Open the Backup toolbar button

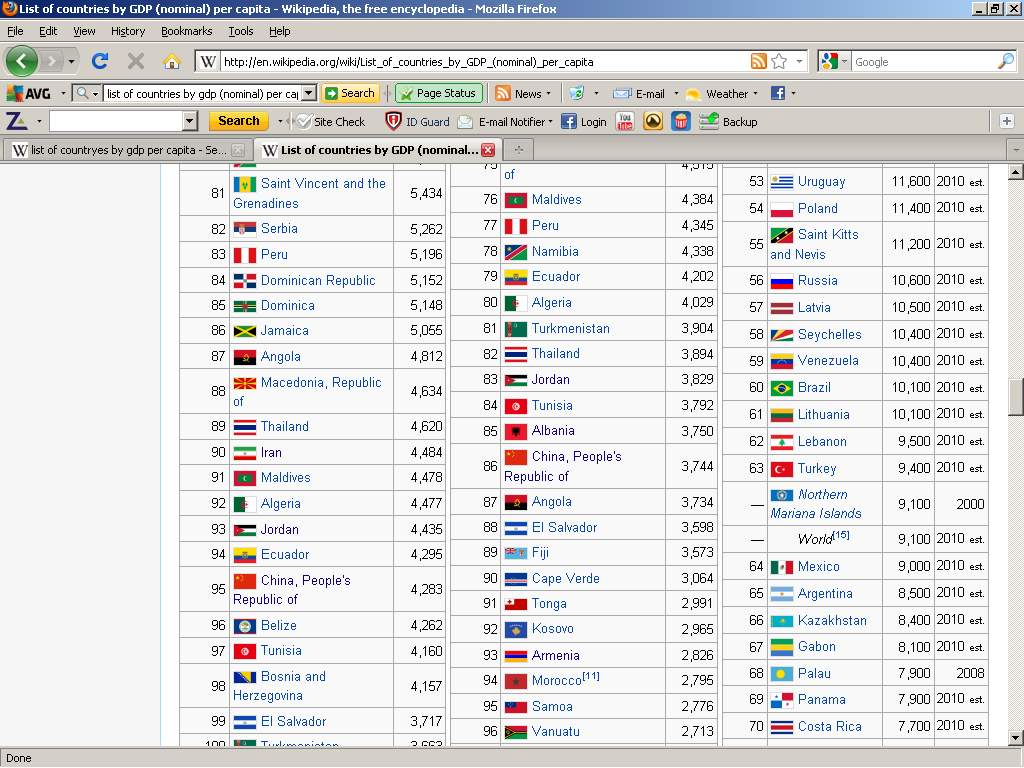tap(729, 121)
